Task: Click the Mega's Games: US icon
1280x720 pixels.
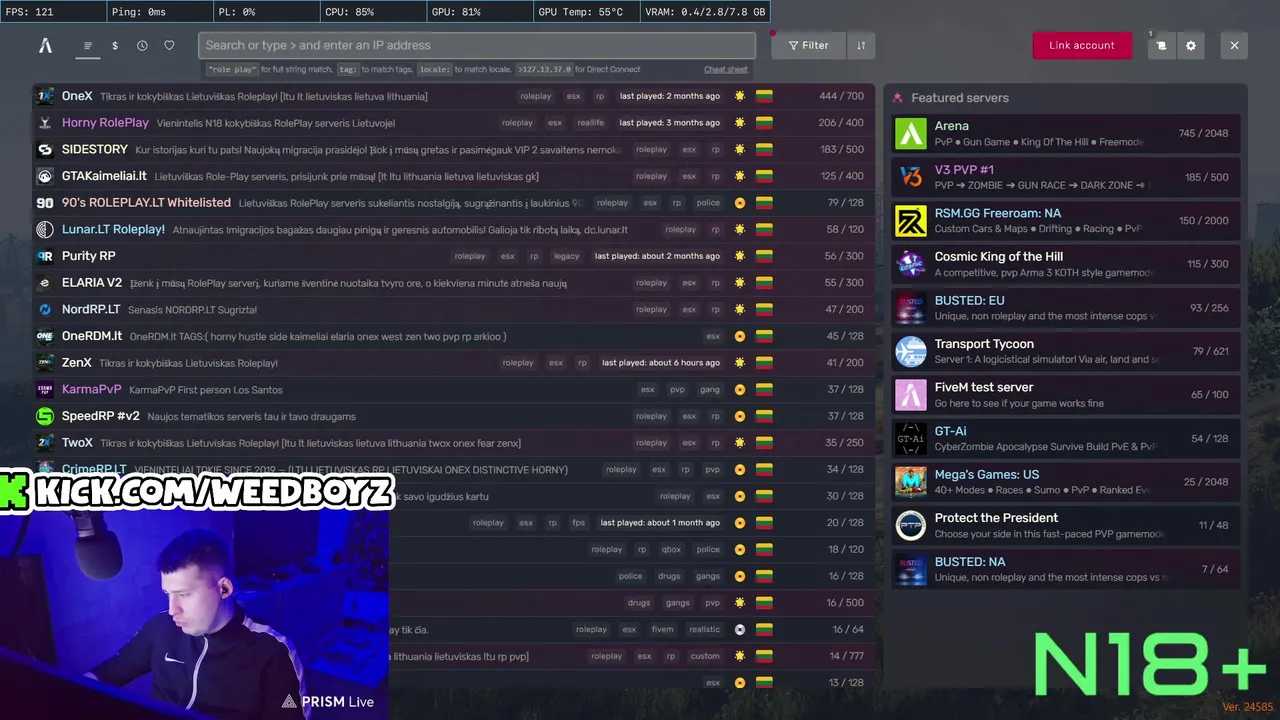Action: click(x=910, y=482)
